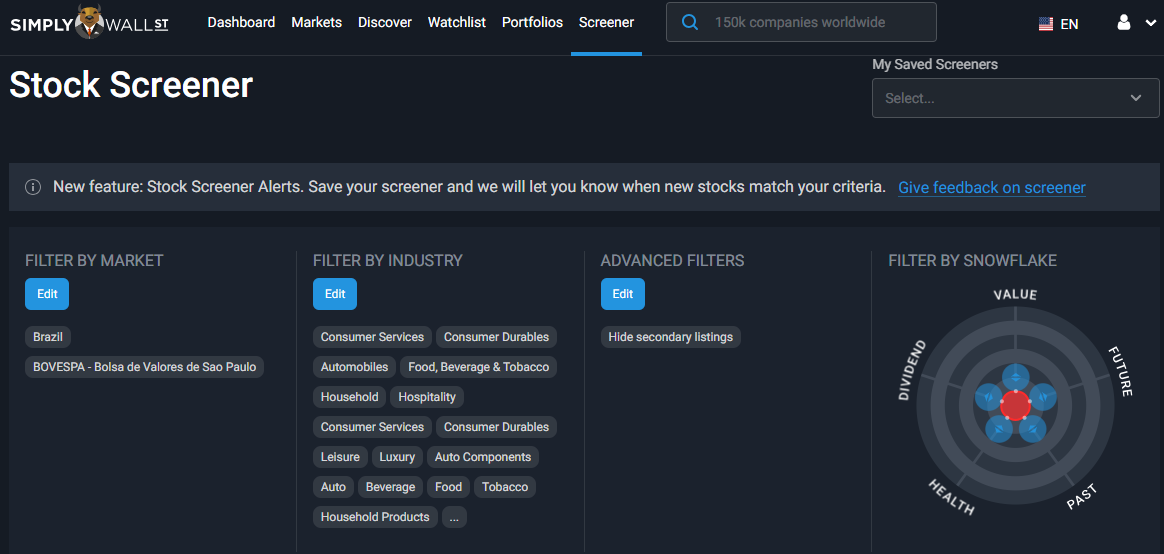Click the info icon in the banner
The image size is (1164, 554).
(x=33, y=187)
